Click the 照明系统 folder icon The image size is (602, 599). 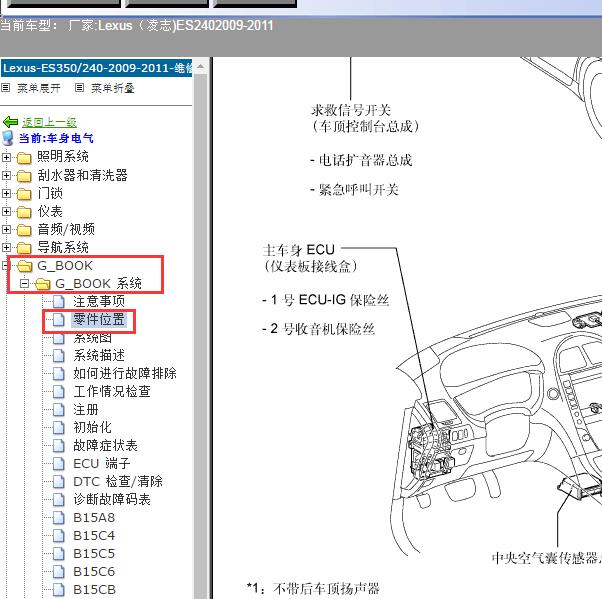tap(24, 157)
